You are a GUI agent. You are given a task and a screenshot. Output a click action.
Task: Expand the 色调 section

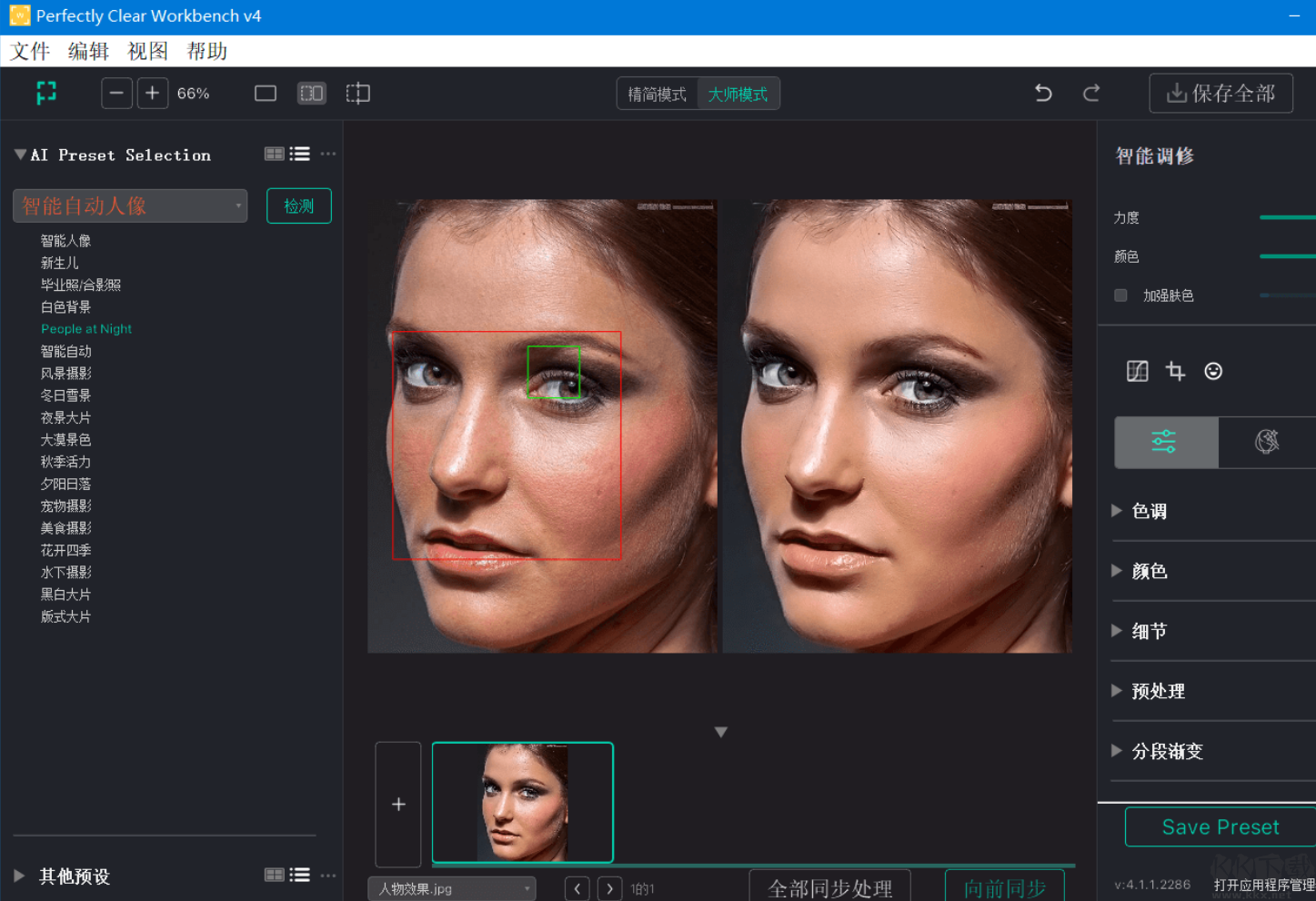pos(1149,511)
